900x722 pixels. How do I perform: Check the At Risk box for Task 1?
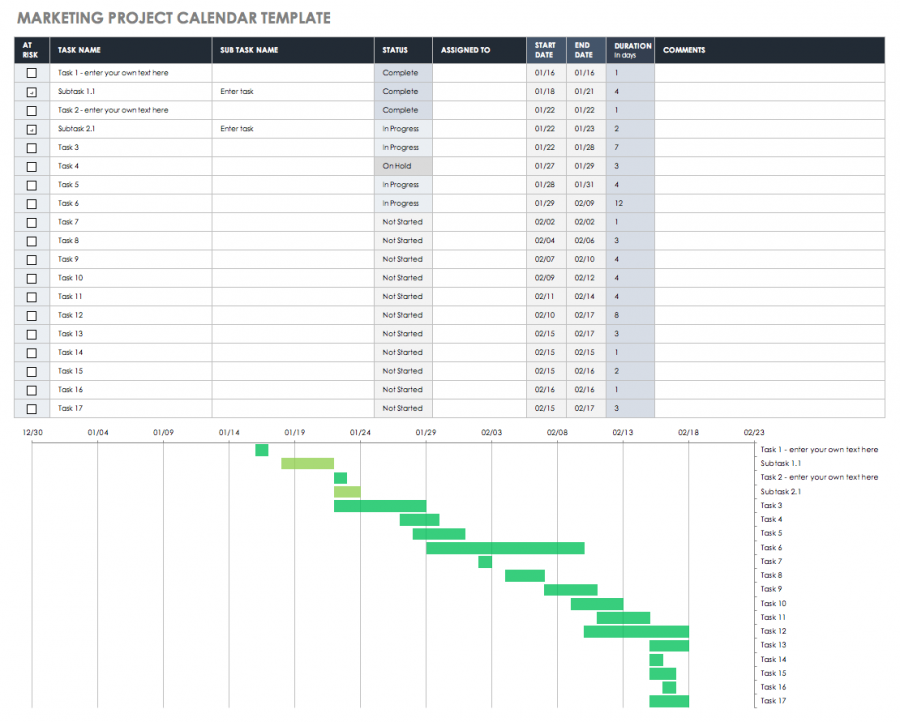[x=31, y=72]
